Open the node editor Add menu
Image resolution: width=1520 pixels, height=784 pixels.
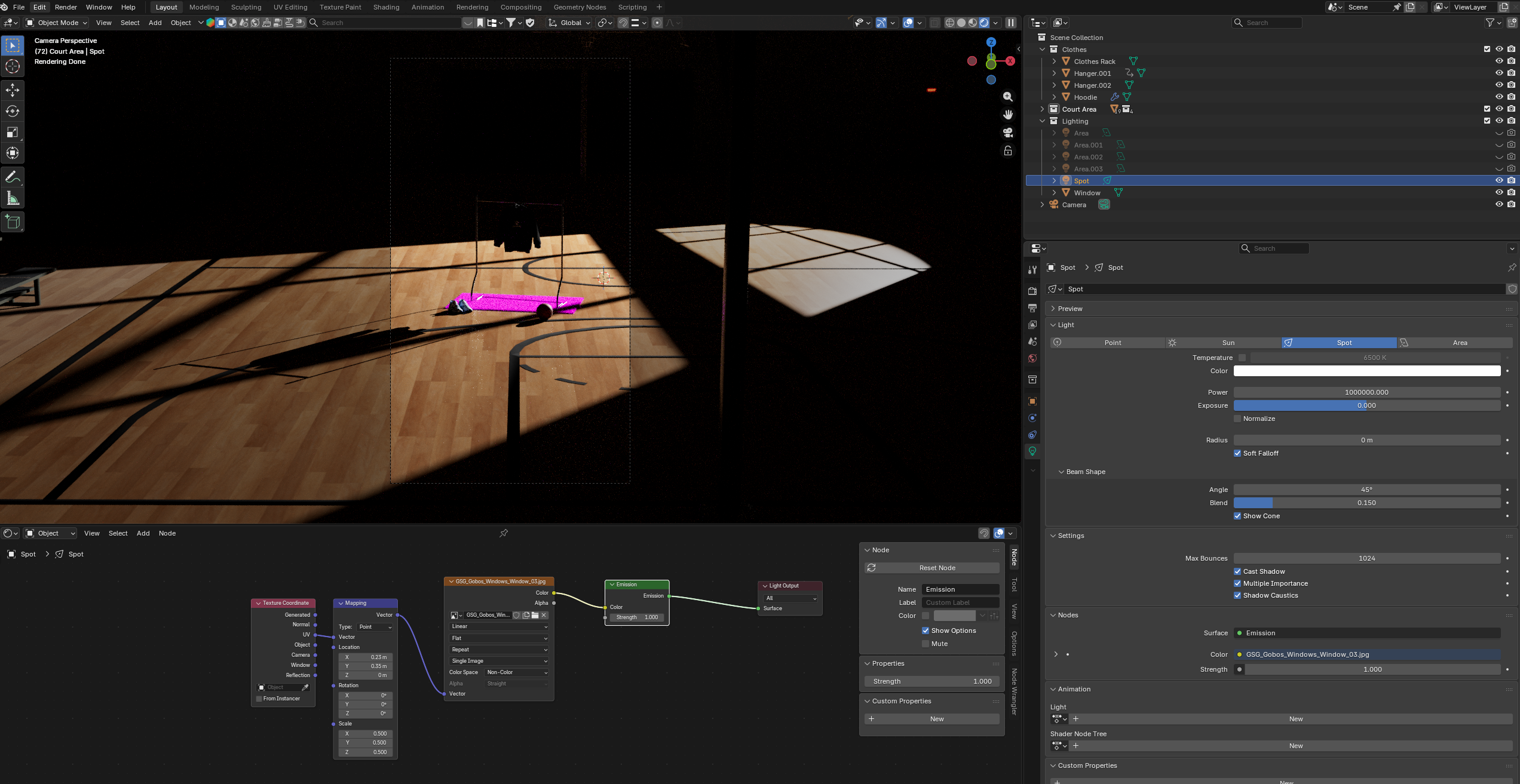click(143, 533)
